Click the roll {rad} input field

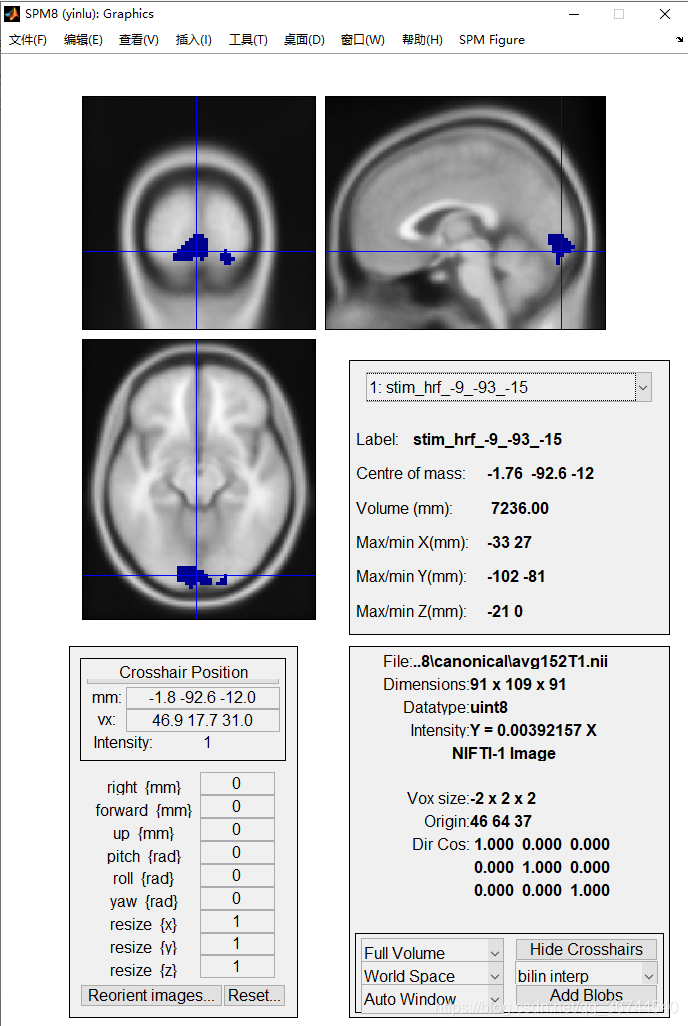pos(237,876)
